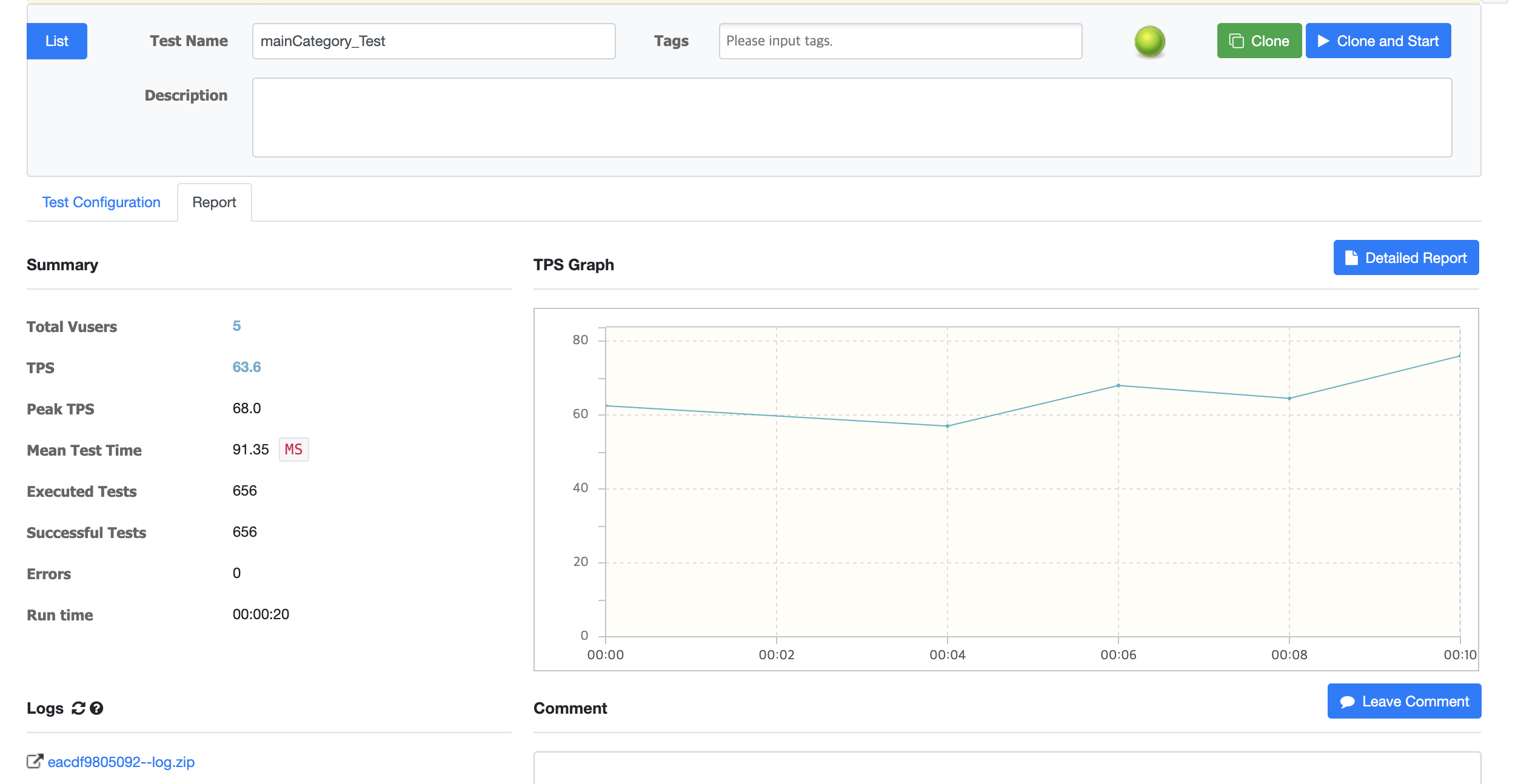Screen dimensions: 1518x784
Task: Select the Report tab
Action: [214, 202]
